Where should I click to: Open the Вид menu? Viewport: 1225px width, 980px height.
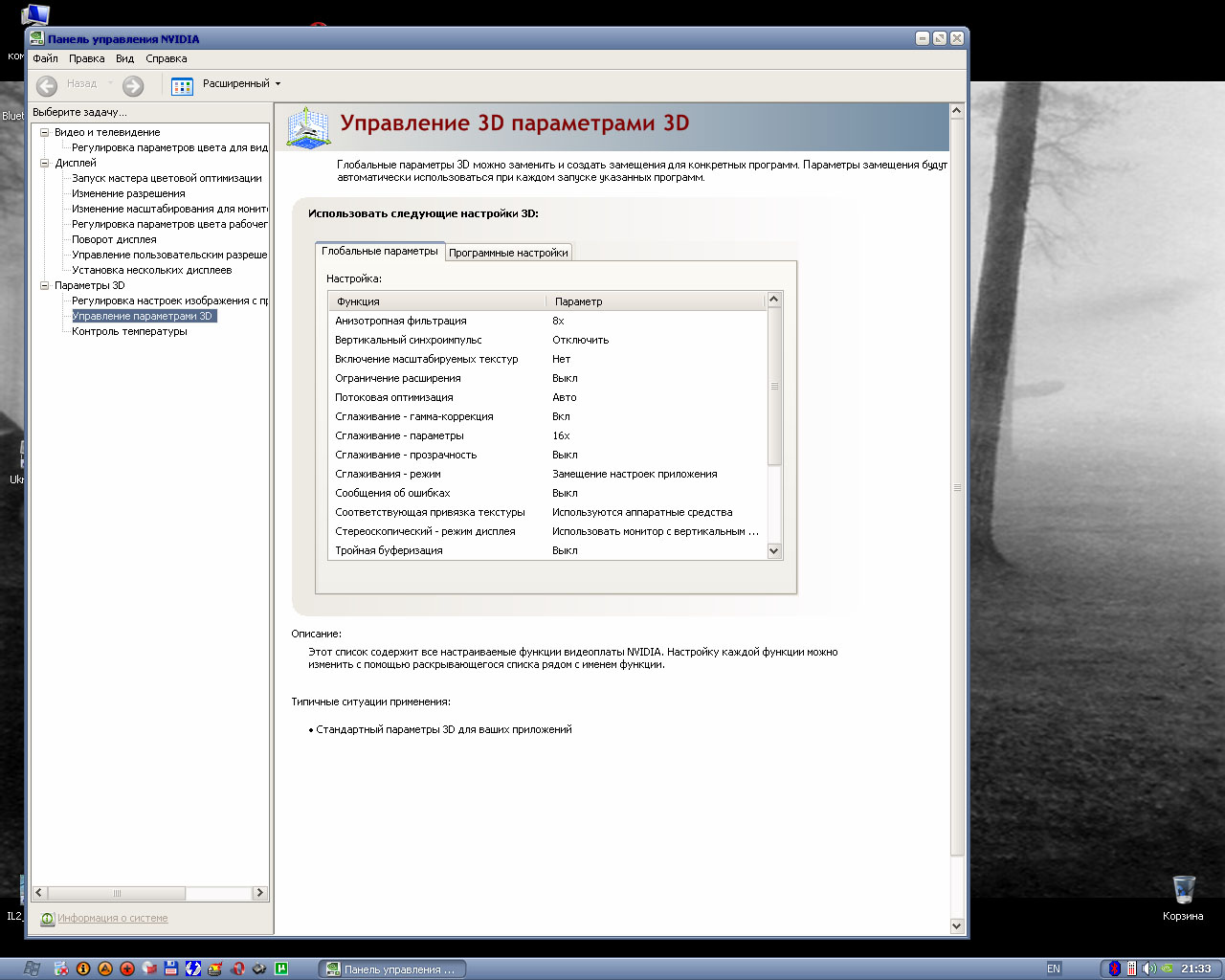pos(124,58)
